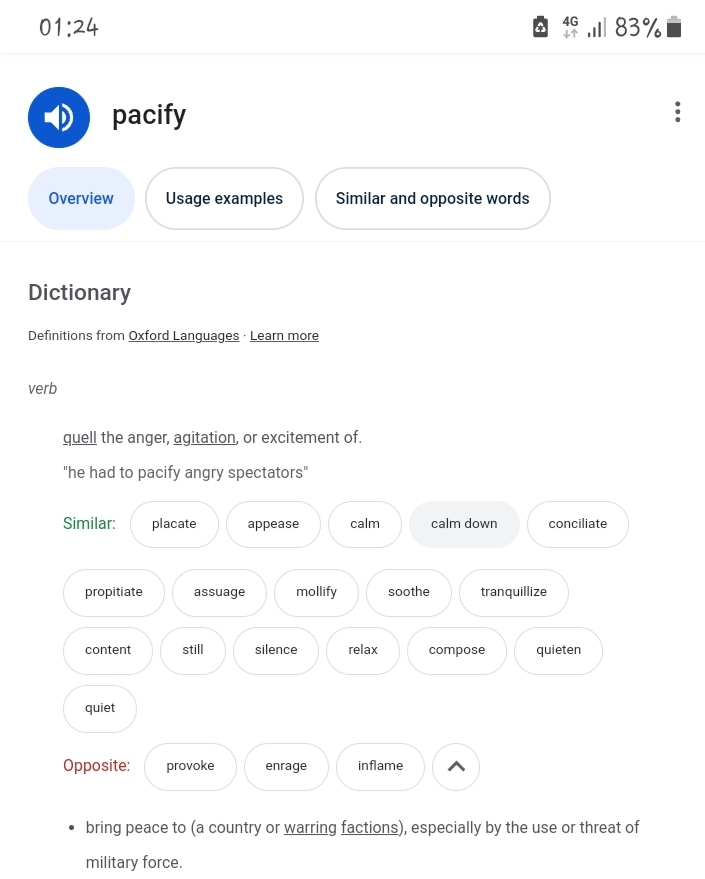Select the placate synonym chip
Viewport: 705px width, 879px height.
(174, 524)
